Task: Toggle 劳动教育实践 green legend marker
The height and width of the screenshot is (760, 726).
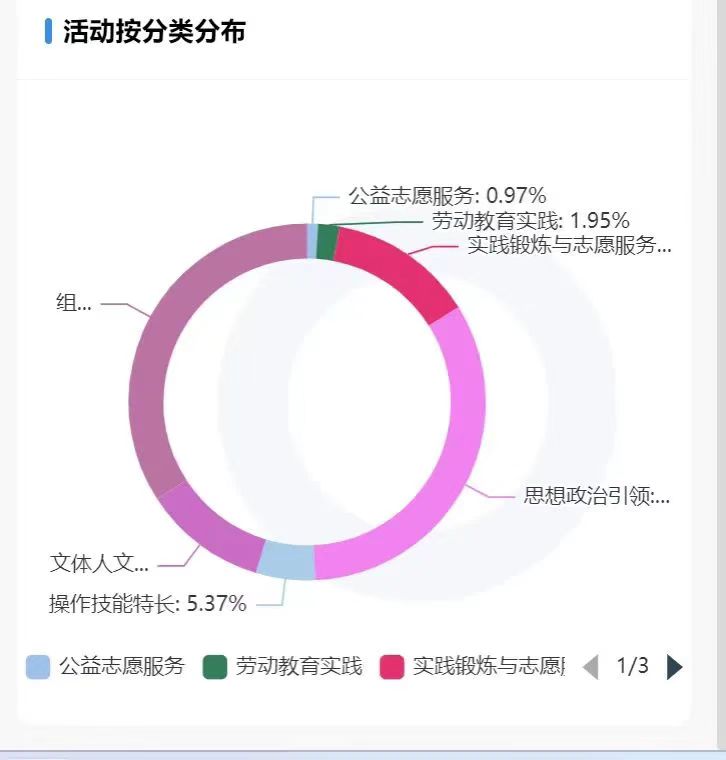Action: pos(215,667)
